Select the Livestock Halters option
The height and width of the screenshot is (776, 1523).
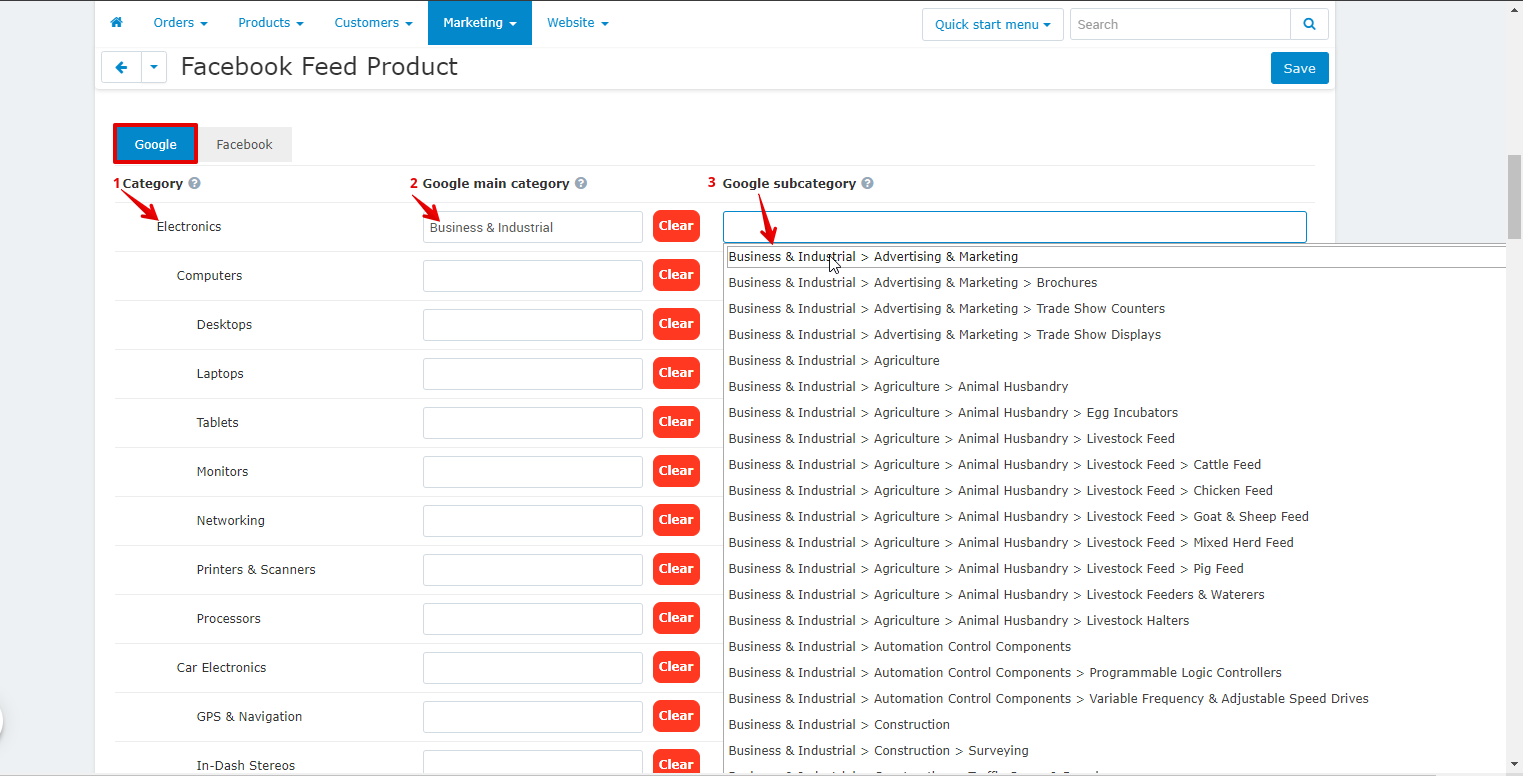coord(1115,621)
